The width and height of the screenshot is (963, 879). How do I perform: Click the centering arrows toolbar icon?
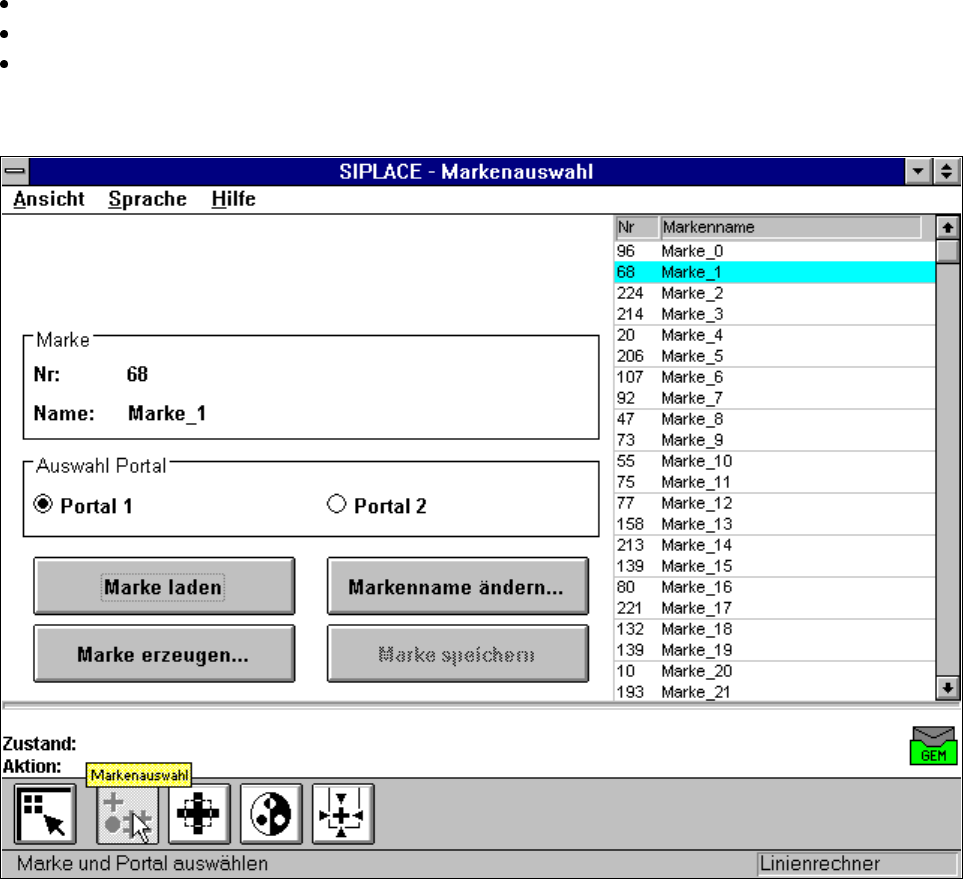343,814
